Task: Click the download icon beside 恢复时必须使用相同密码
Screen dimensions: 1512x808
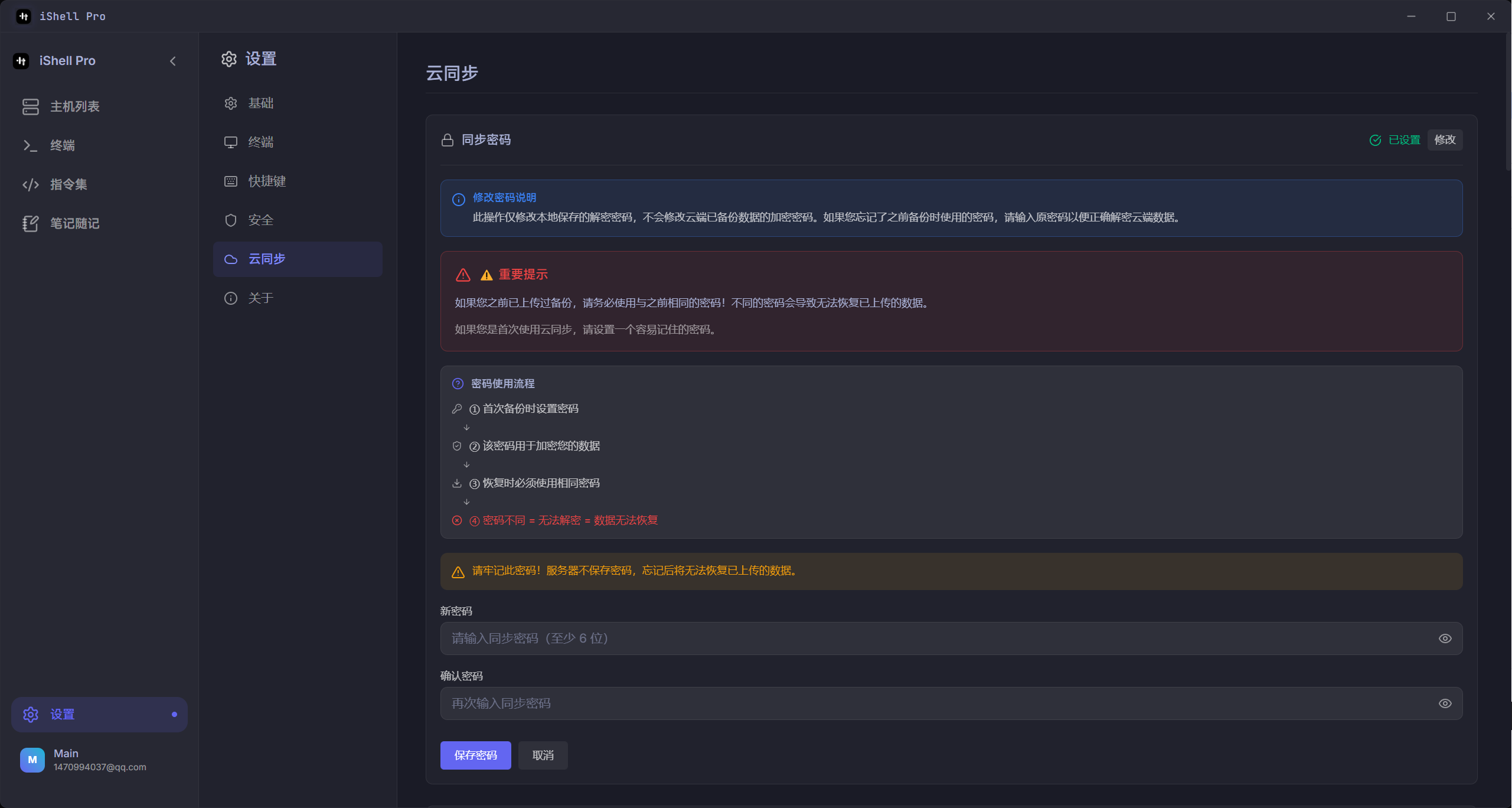Action: [x=457, y=483]
